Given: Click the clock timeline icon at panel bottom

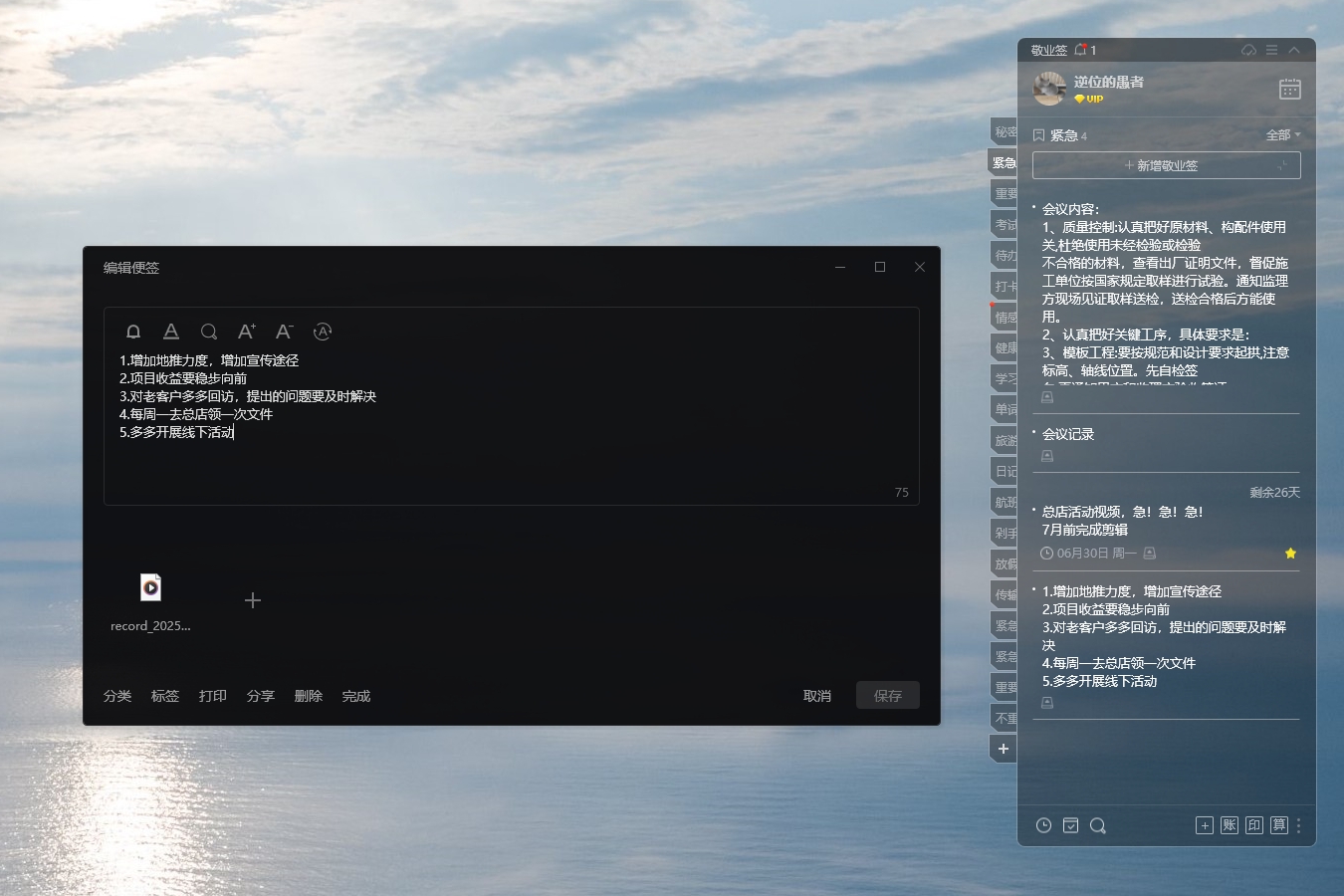Looking at the screenshot, I should pyautogui.click(x=1043, y=825).
